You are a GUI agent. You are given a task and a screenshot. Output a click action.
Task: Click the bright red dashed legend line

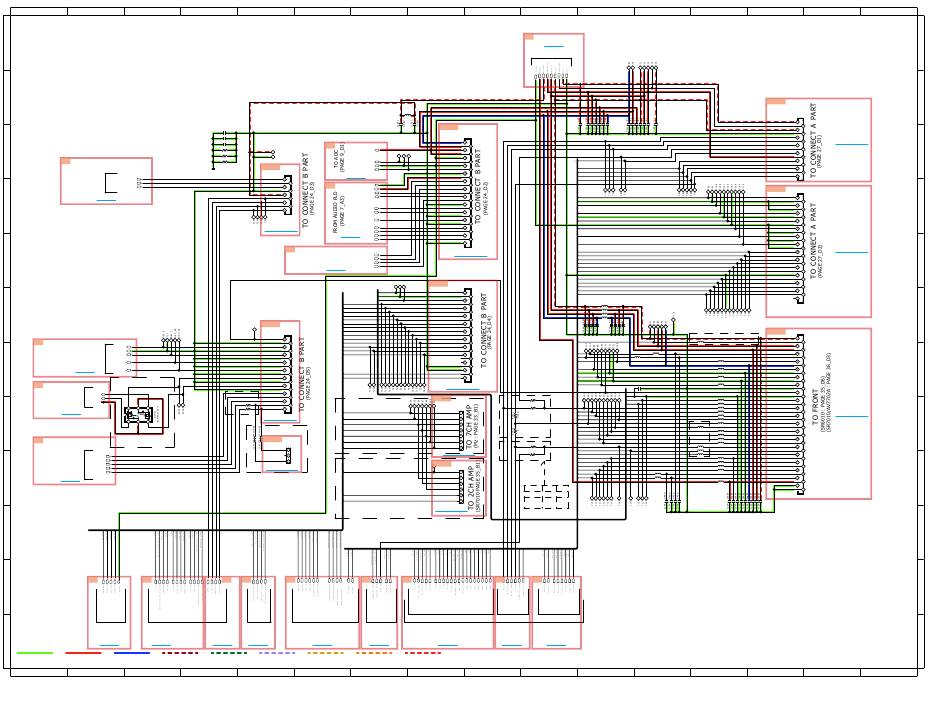[422, 653]
